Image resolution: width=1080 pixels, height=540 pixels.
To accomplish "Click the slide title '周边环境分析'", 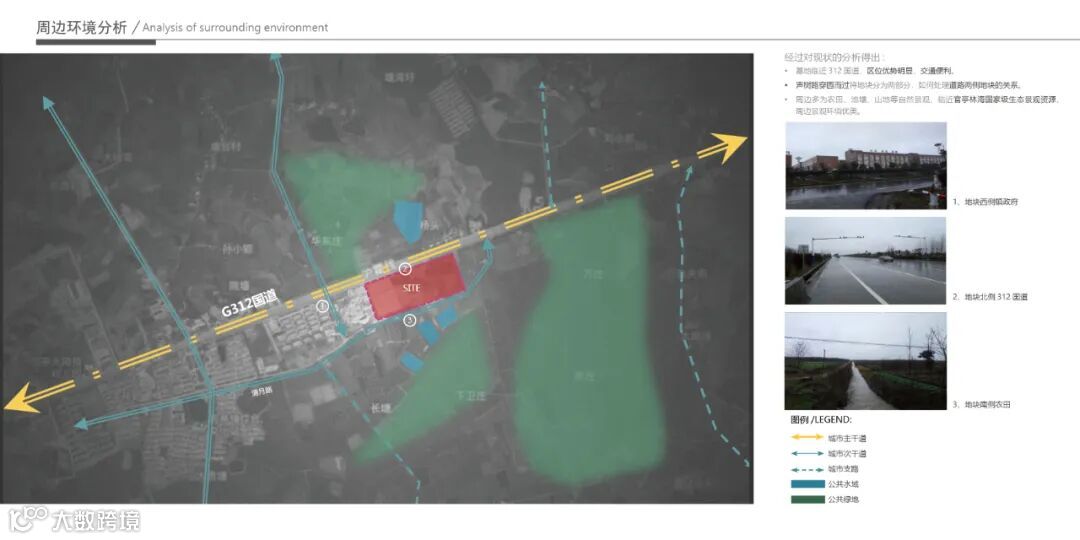I will click(x=82, y=28).
